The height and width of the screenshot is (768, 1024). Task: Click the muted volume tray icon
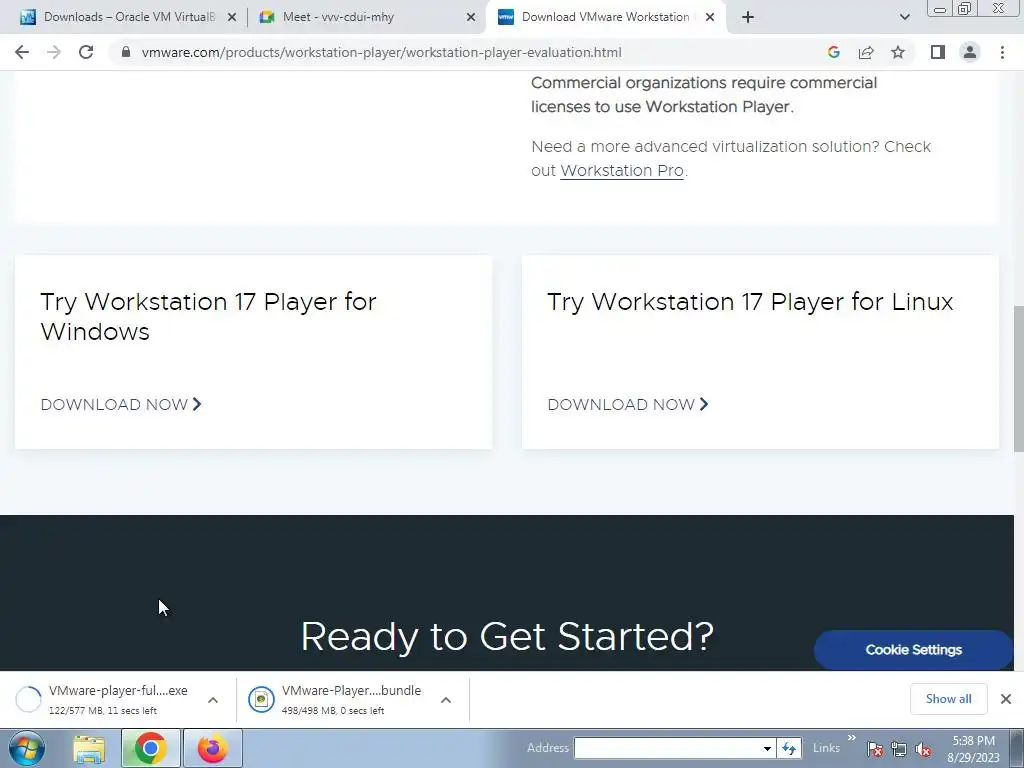click(x=923, y=749)
